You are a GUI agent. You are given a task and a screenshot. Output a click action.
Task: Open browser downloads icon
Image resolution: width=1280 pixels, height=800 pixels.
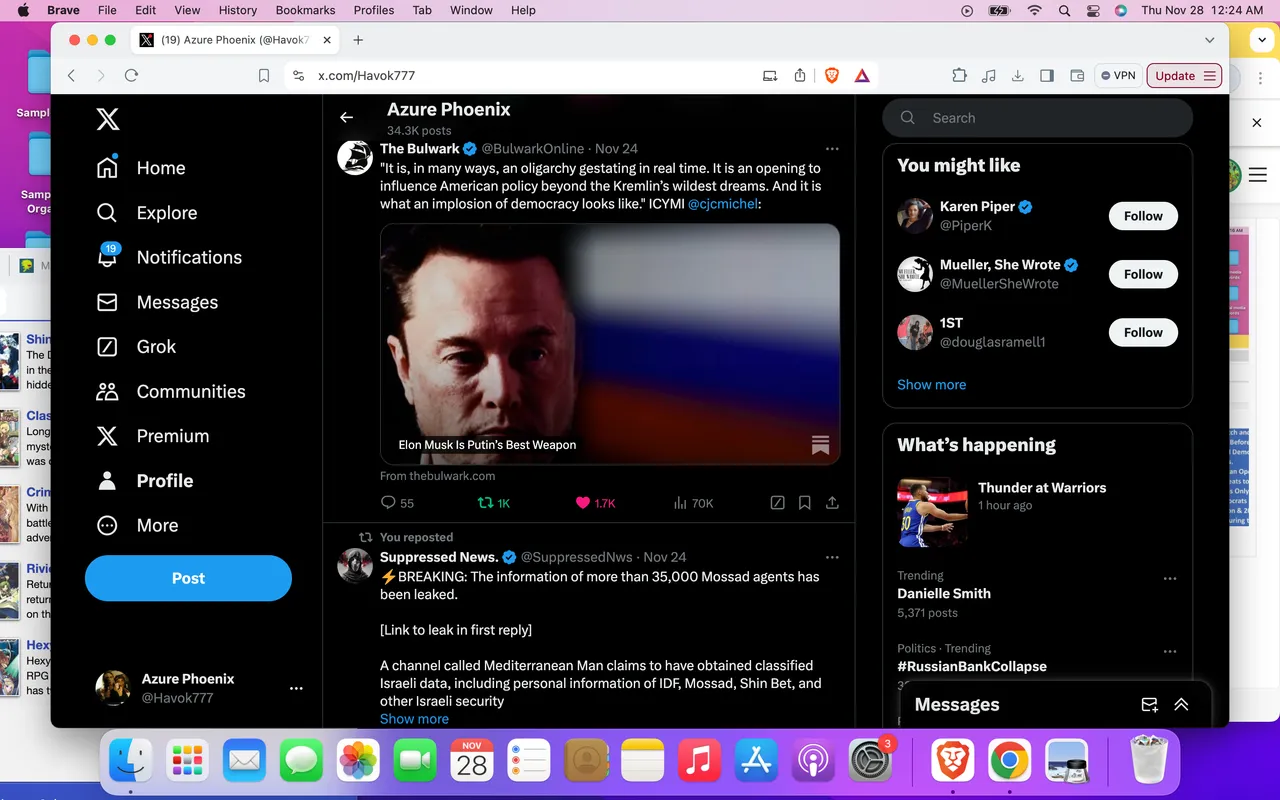[x=1018, y=76]
